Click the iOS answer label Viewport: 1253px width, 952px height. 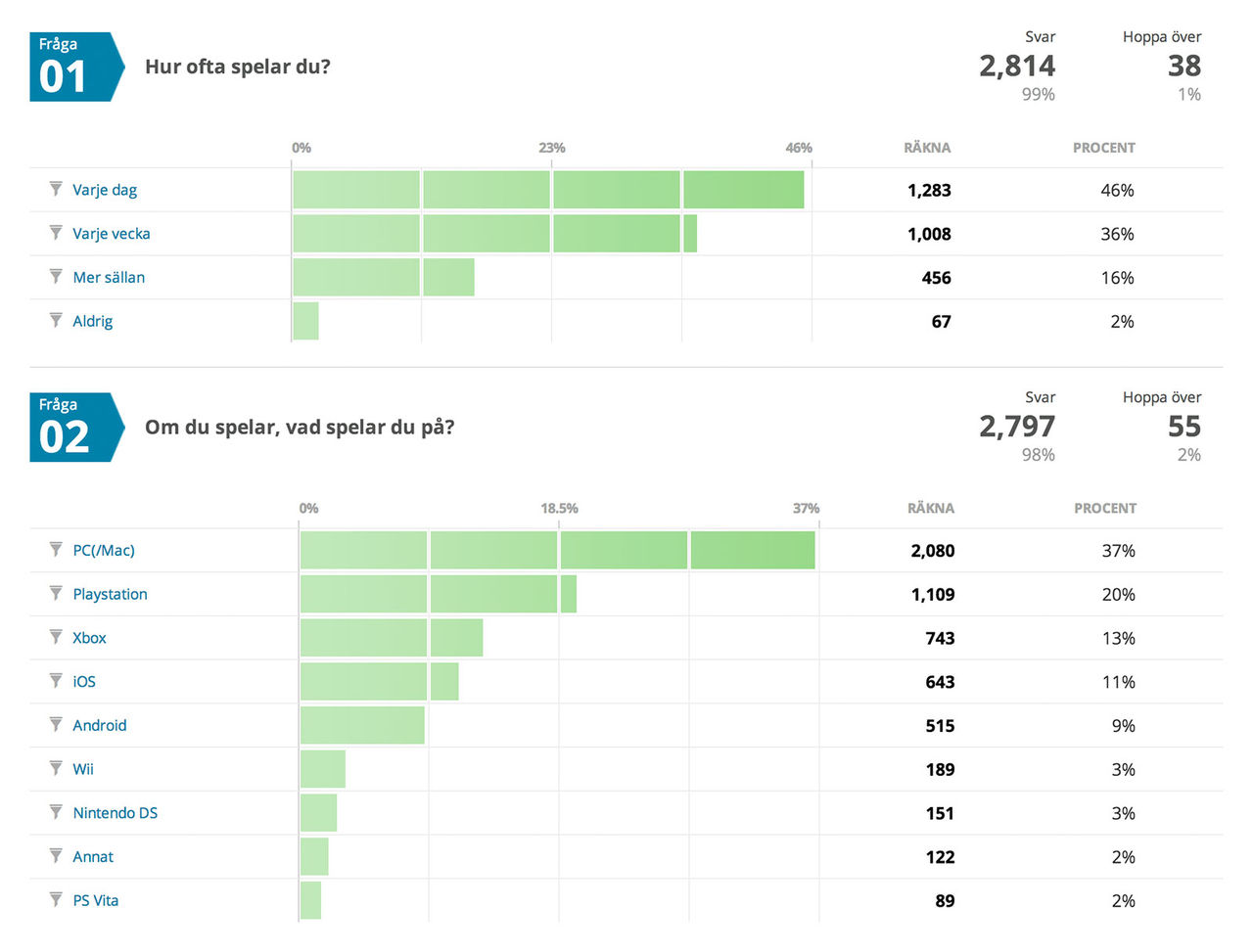click(x=84, y=682)
